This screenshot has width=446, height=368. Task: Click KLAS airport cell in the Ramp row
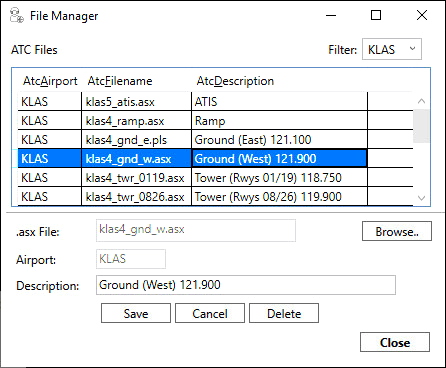[x=49, y=120]
